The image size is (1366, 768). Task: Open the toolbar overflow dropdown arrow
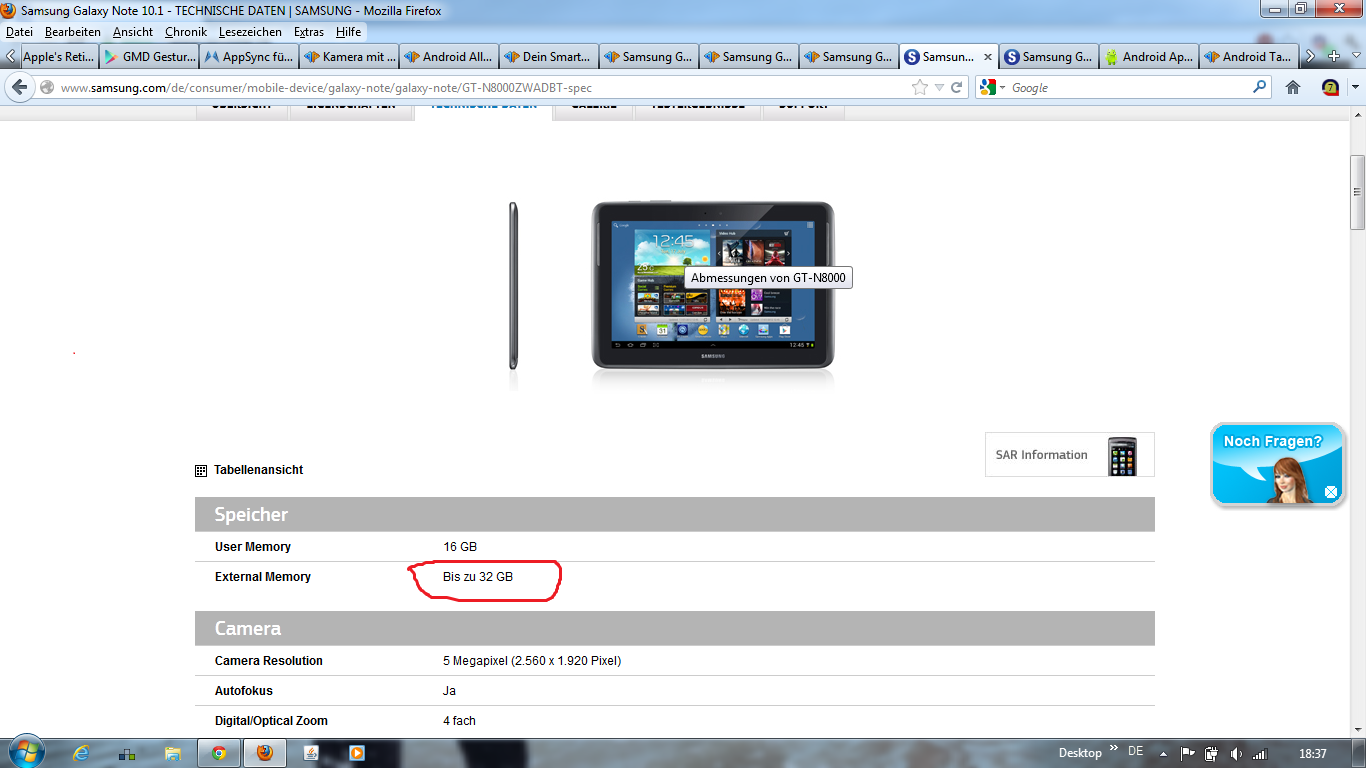click(x=1355, y=88)
